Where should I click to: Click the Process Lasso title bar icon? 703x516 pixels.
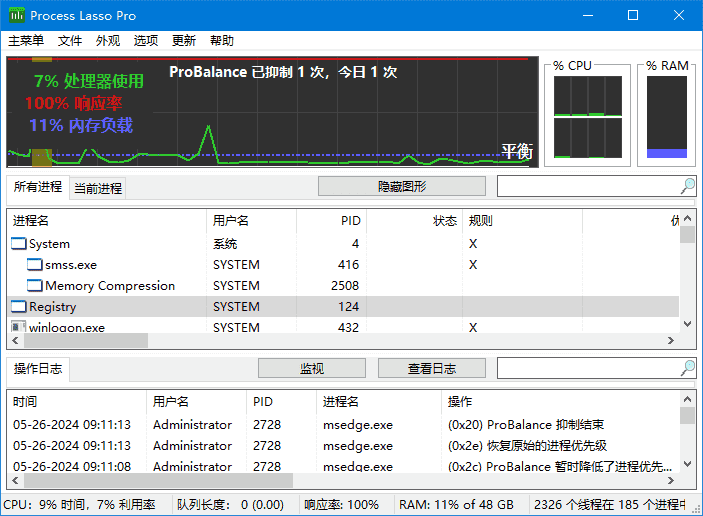pyautogui.click(x=17, y=16)
